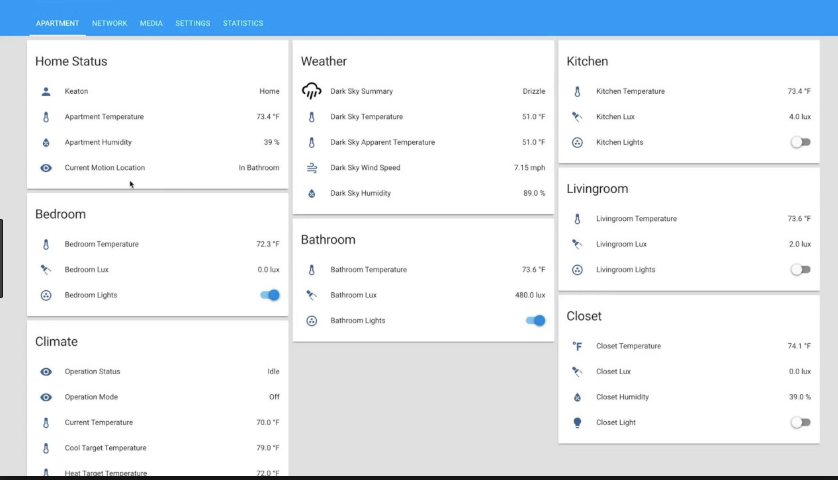Click the In Bathroom motion value

259,168
